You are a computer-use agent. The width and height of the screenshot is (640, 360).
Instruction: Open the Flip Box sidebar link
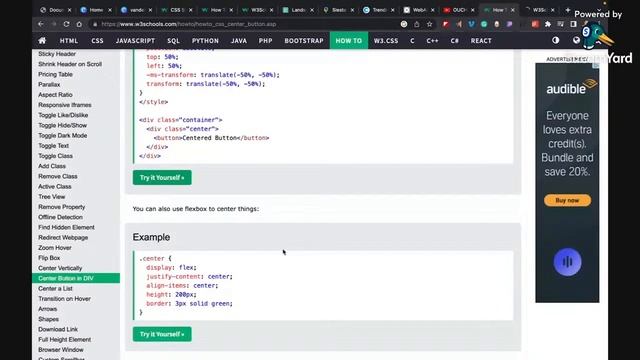click(x=49, y=258)
